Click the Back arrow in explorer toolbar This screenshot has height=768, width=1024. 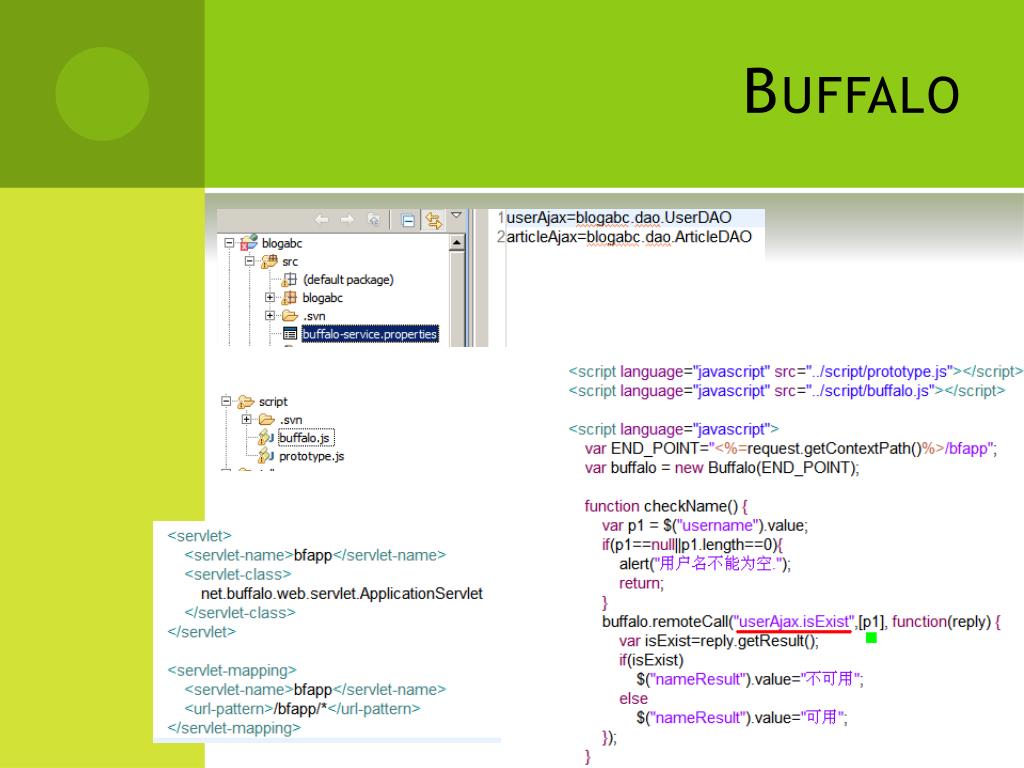click(x=322, y=219)
